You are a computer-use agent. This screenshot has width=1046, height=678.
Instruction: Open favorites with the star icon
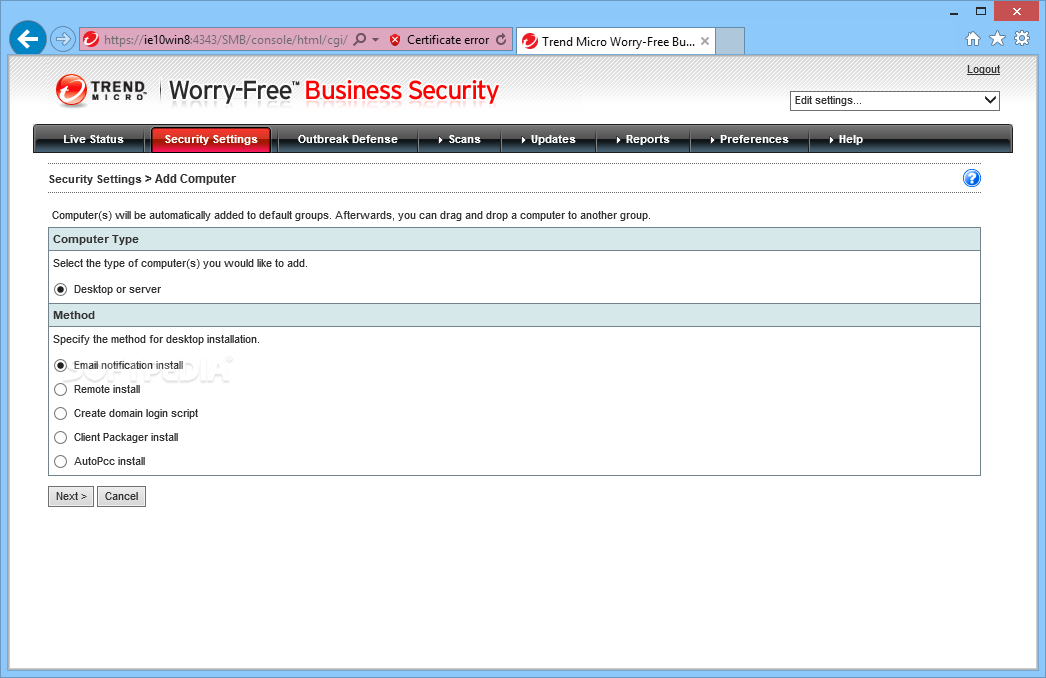click(x=997, y=39)
